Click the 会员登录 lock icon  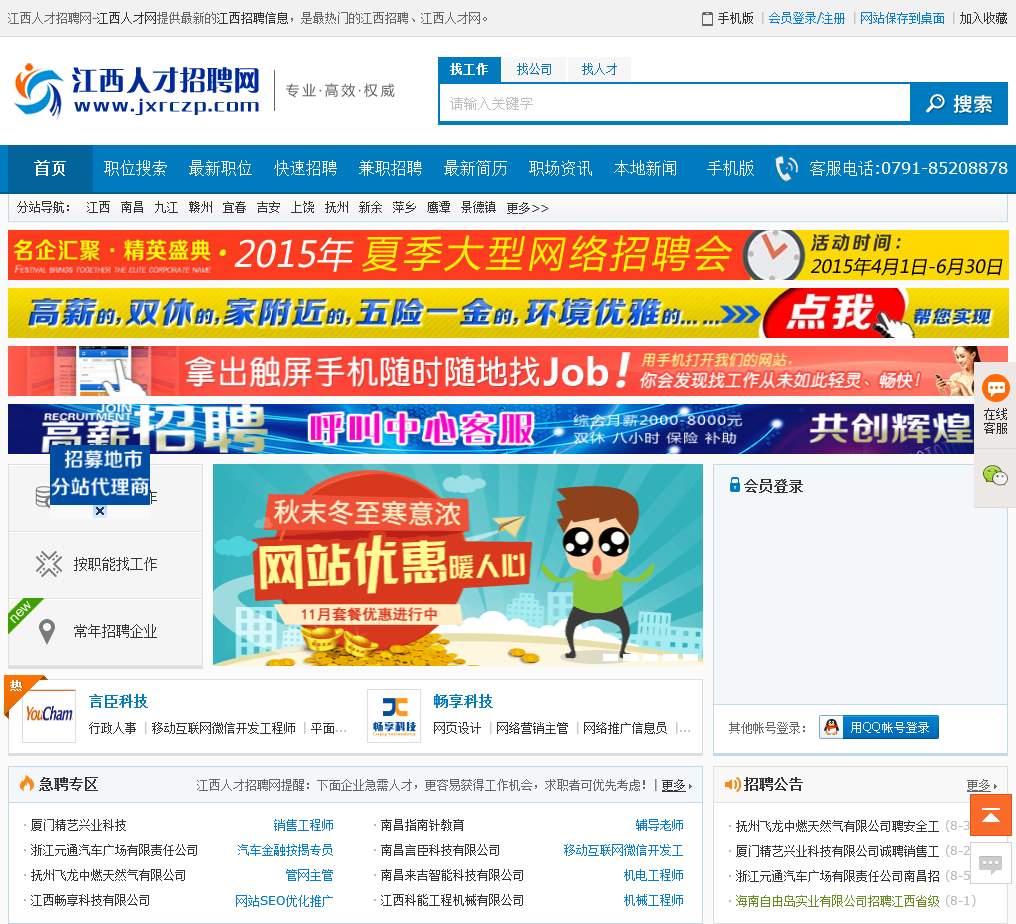click(734, 485)
